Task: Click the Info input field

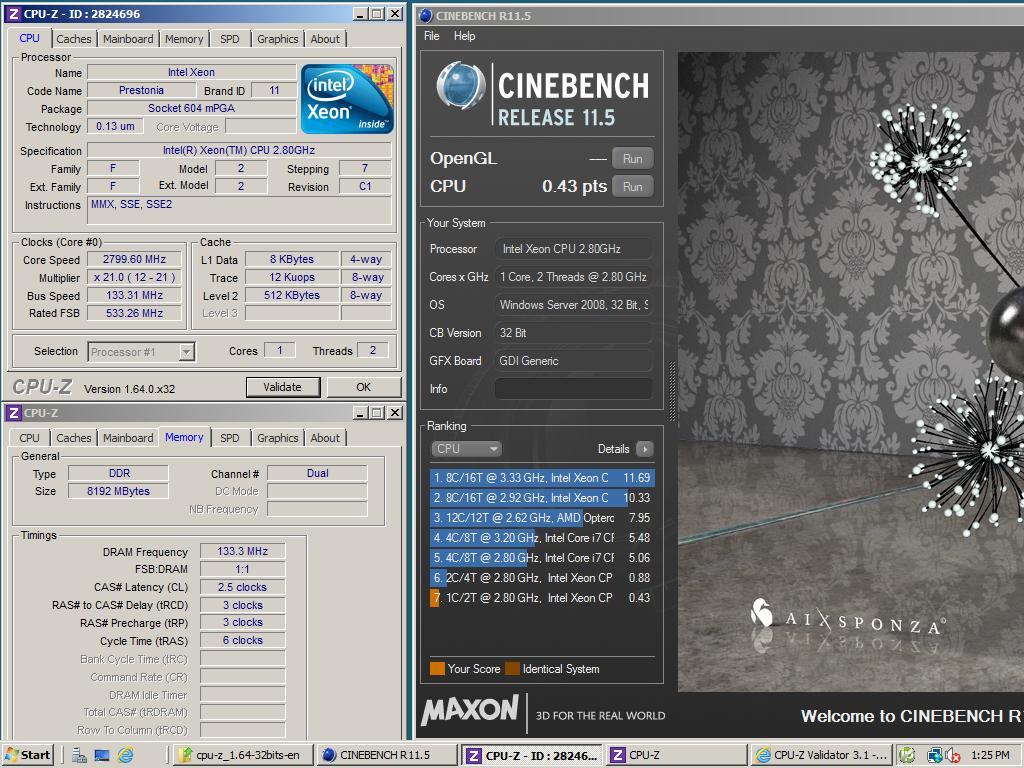Action: coord(573,389)
